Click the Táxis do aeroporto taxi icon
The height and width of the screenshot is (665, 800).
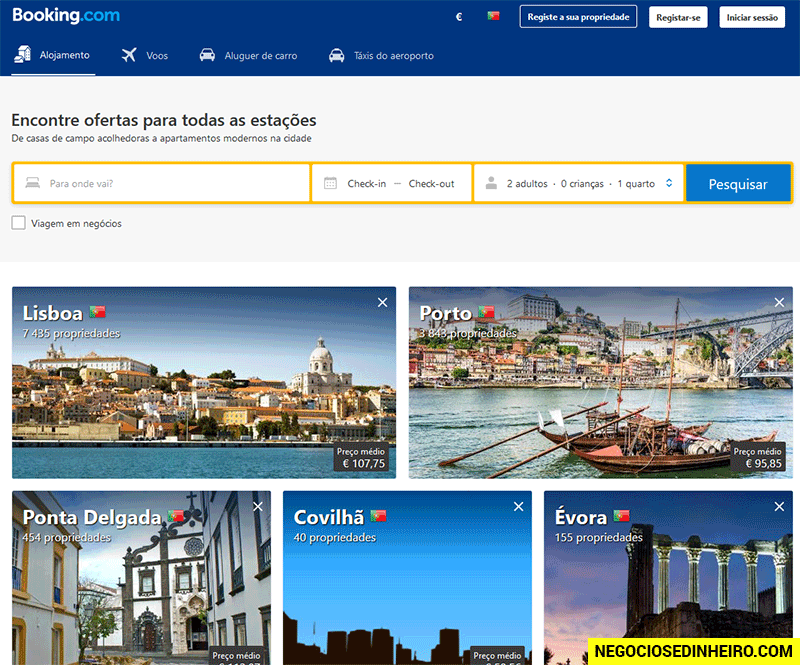click(x=336, y=55)
